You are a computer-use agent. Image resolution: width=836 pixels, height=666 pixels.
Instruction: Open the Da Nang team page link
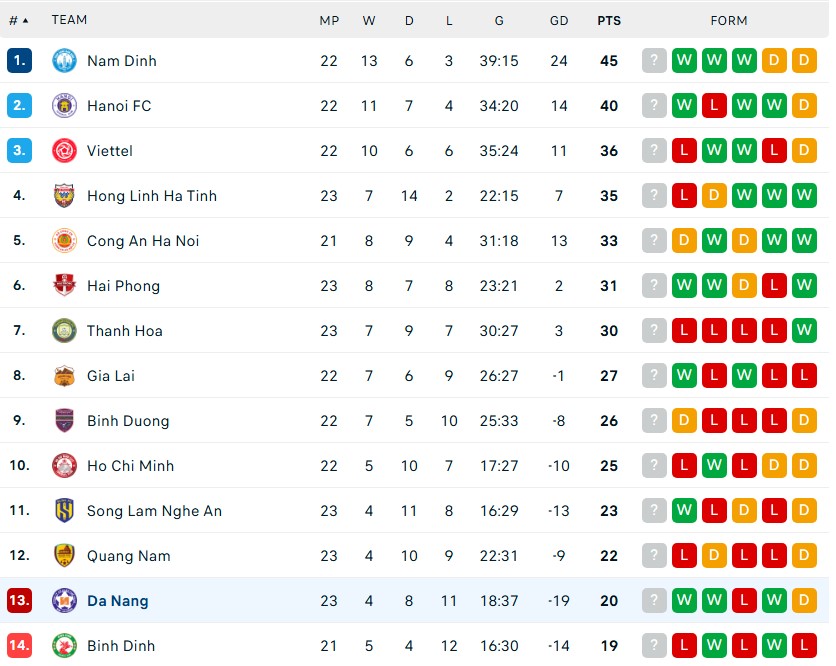point(118,600)
